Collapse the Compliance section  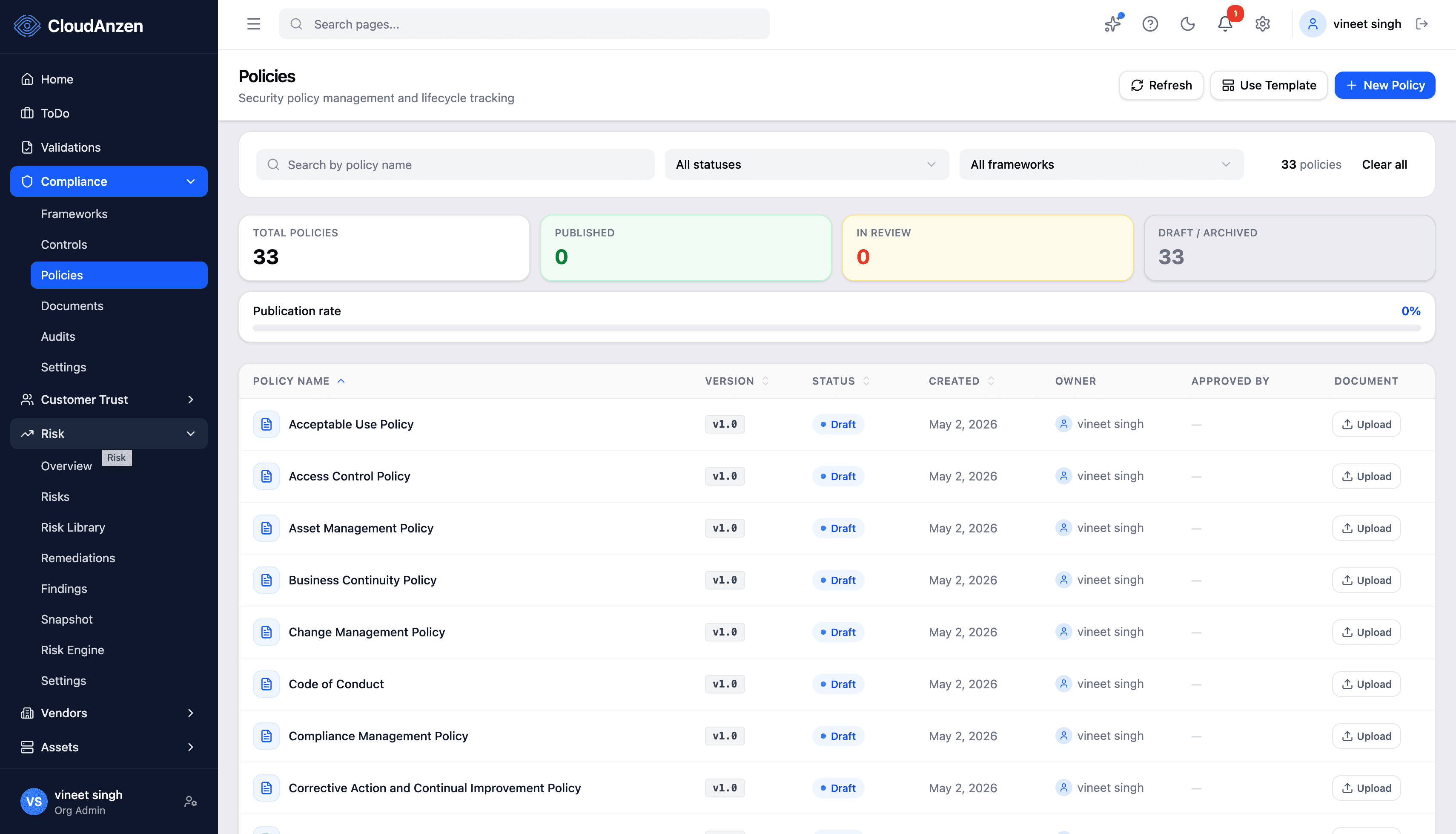point(109,181)
